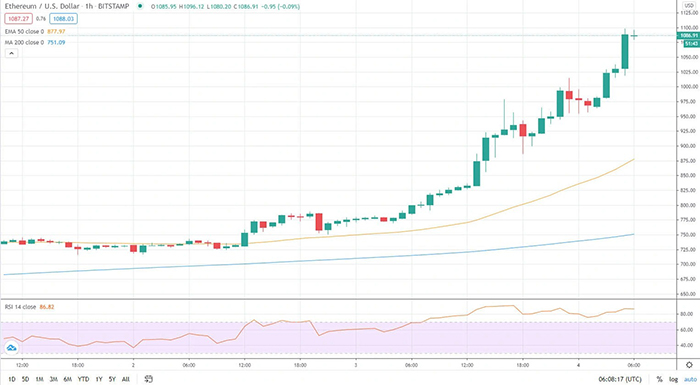Viewport: 700px width, 385px height.
Task: Collapse the indicator legend with the caret button
Action: pyautogui.click(x=12, y=53)
